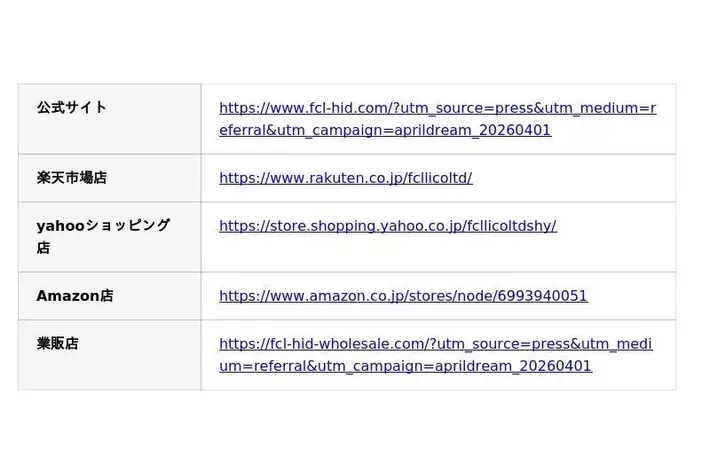The height and width of the screenshot is (474, 710).
Task: Click the 店 character below yahooショッピング
Action: coord(44,248)
